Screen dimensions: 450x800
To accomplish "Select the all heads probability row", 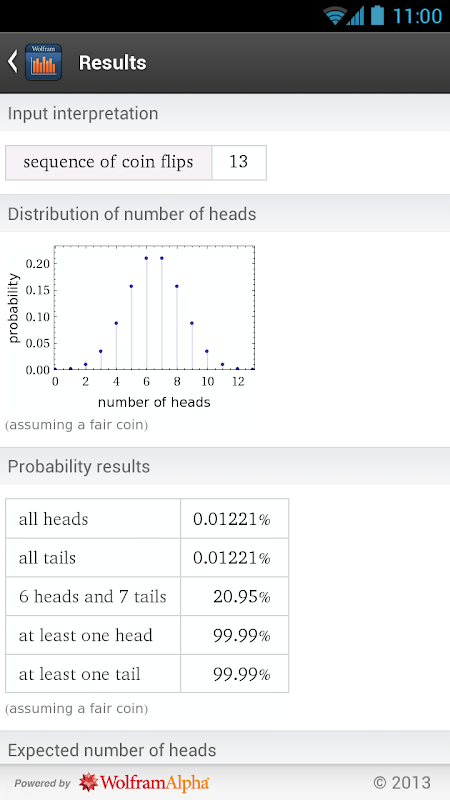I will tap(147, 518).
